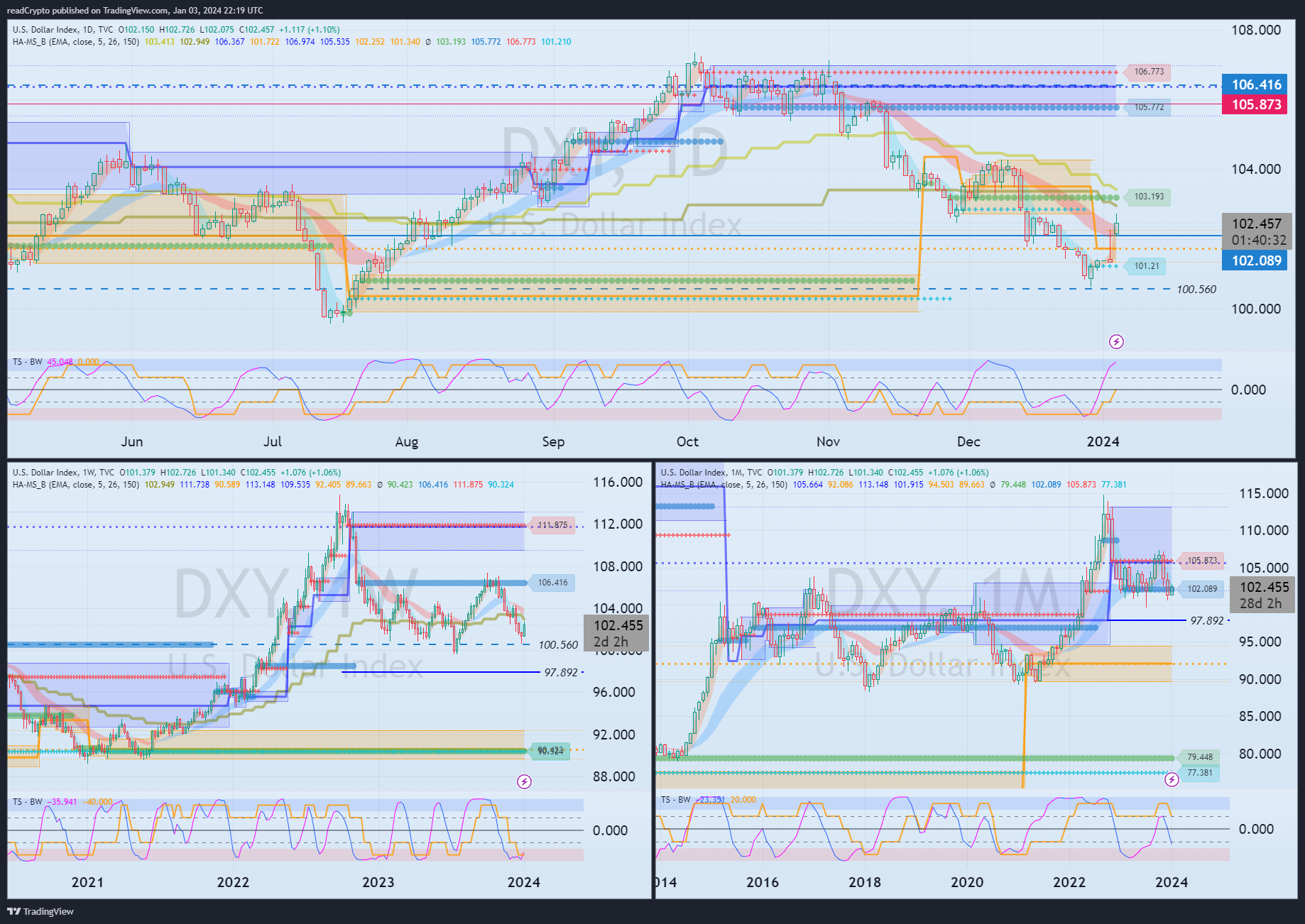Click the 108.000 tick on daily price axis

[1256, 30]
